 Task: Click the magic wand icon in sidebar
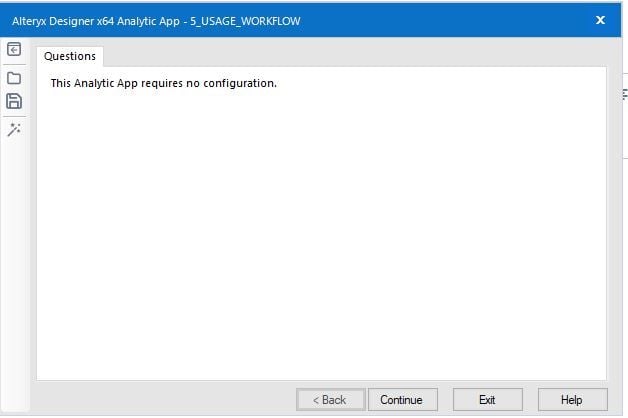coord(14,130)
